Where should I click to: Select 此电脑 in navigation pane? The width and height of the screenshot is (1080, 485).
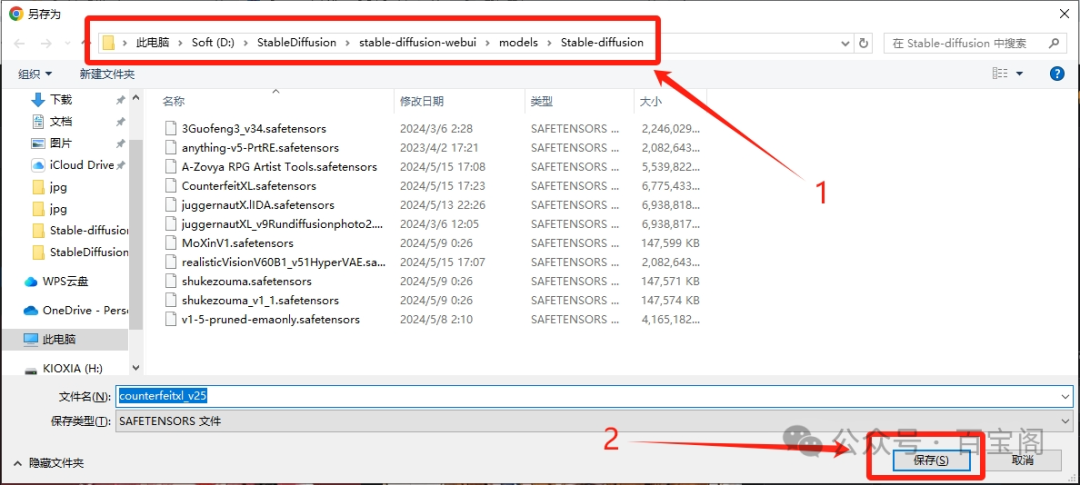point(59,339)
